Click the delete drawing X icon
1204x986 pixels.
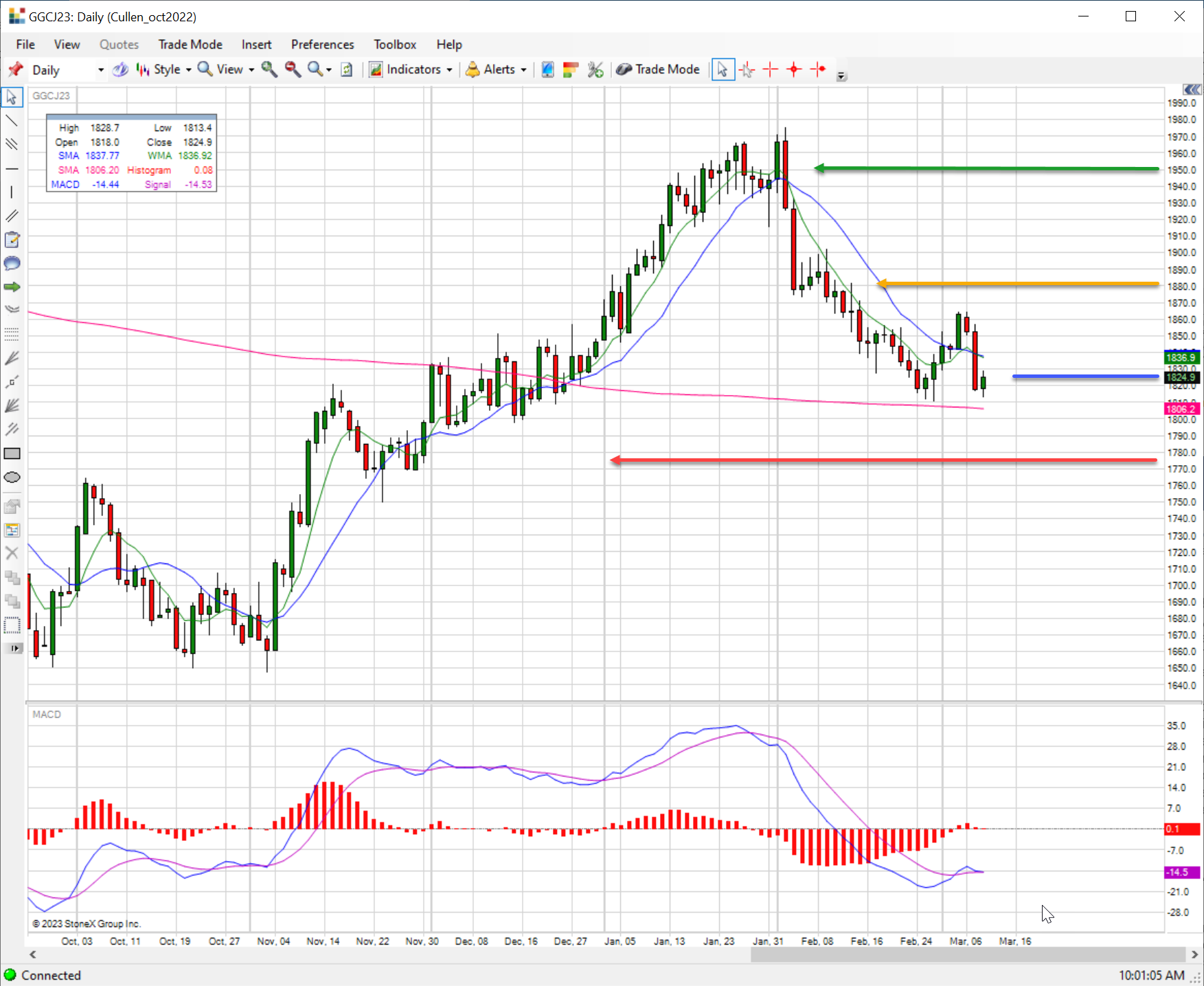[x=12, y=553]
